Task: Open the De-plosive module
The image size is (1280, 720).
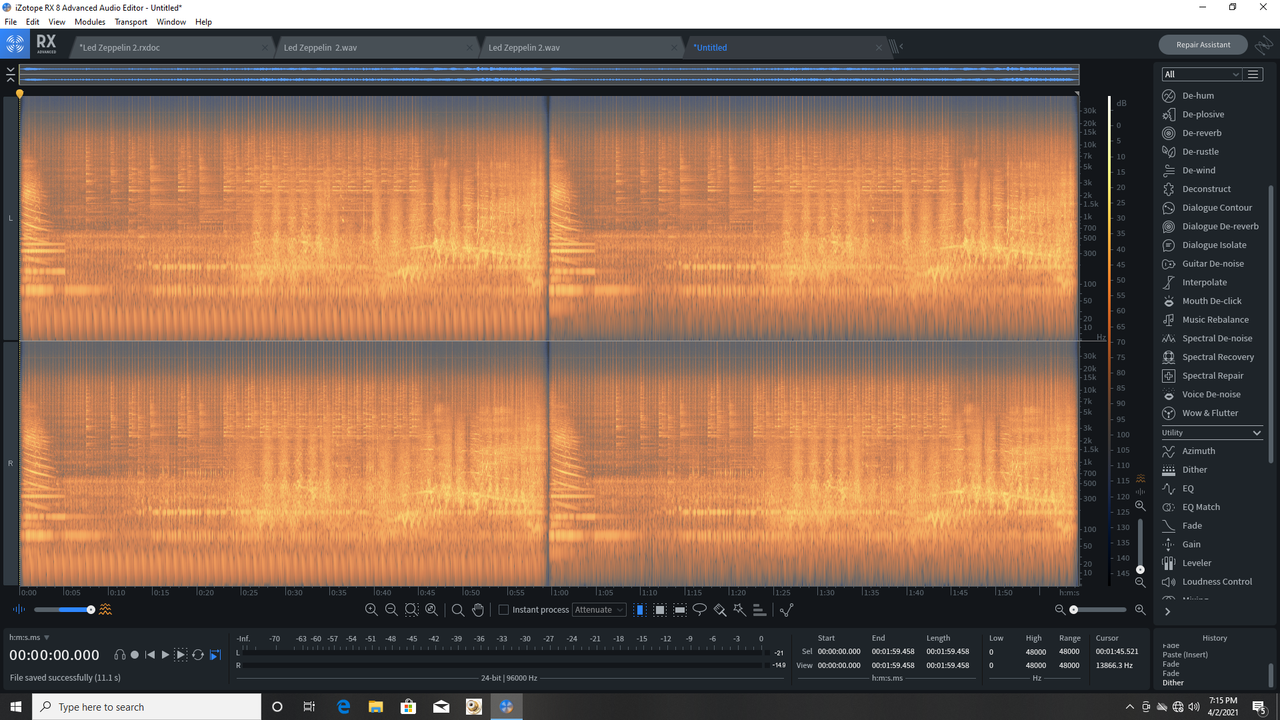Action: (1212, 114)
